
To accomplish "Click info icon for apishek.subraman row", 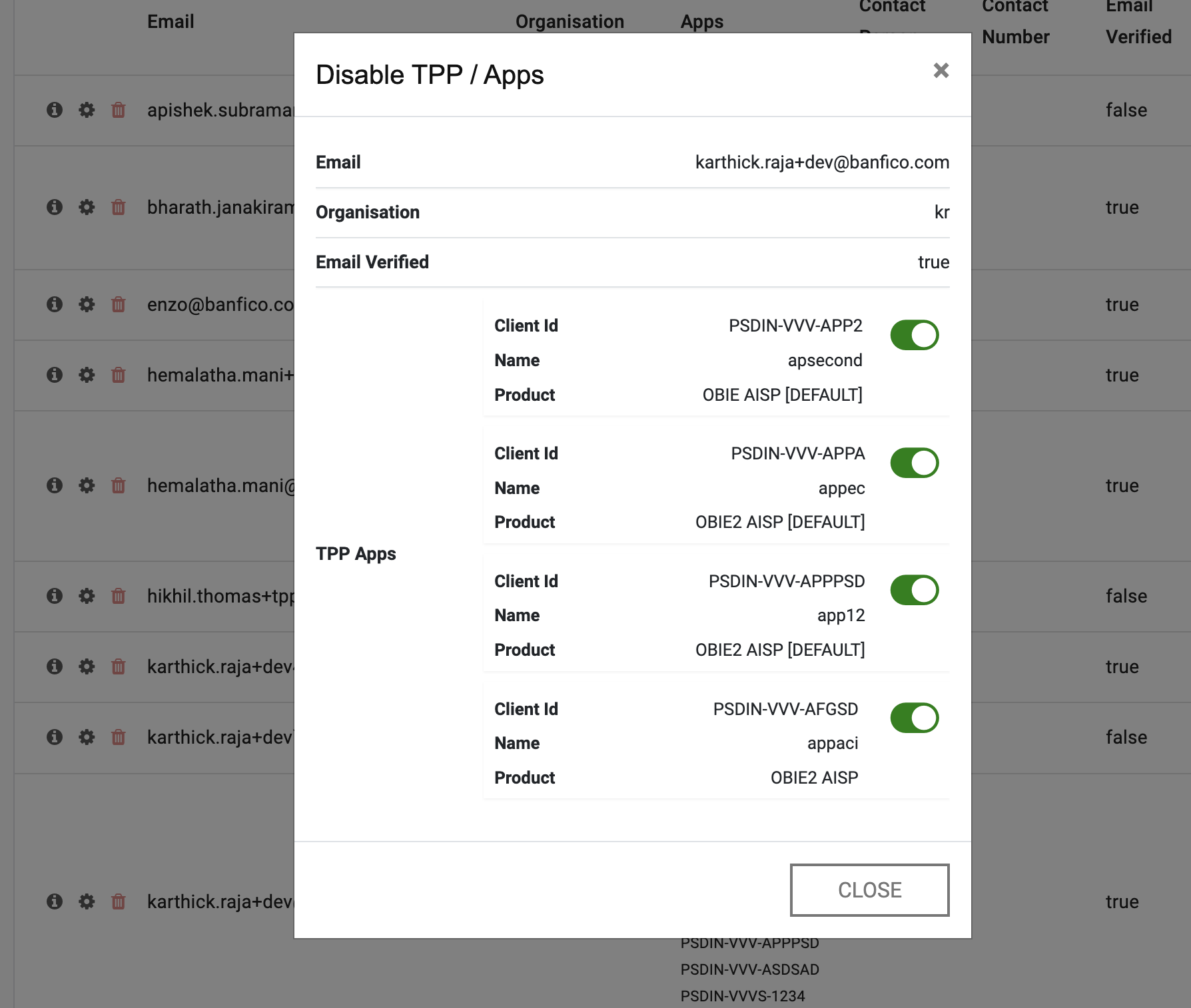I will pyautogui.click(x=55, y=110).
